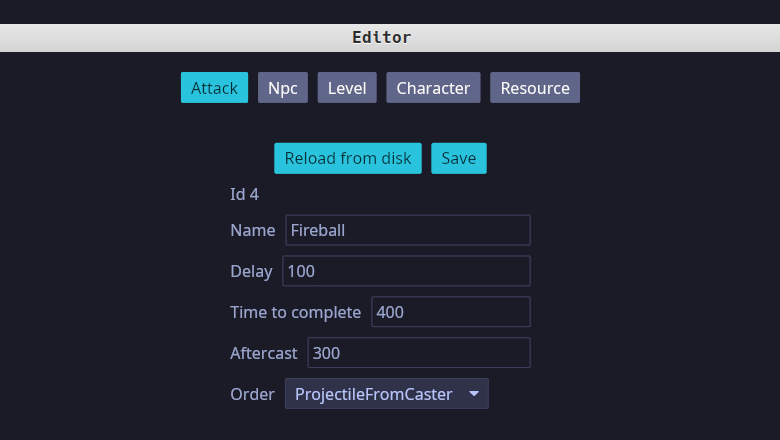
Task: Click the Name field containing Fireball
Action: (x=407, y=230)
